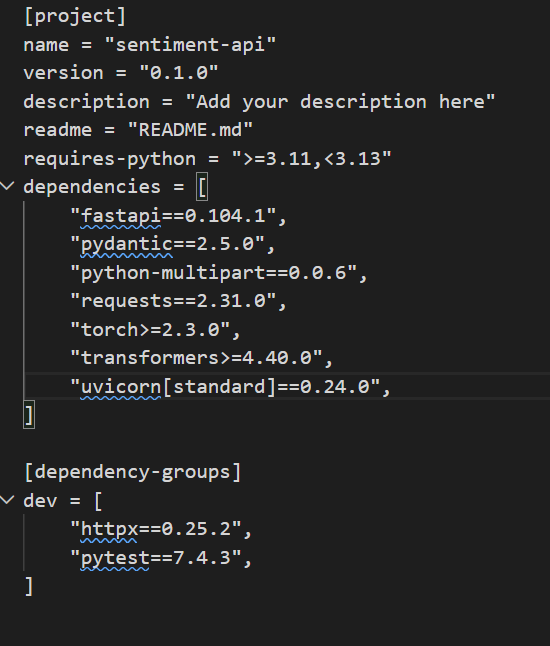Viewport: 550px width, 646px height.
Task: Click the pytest package name
Action: tap(115, 558)
